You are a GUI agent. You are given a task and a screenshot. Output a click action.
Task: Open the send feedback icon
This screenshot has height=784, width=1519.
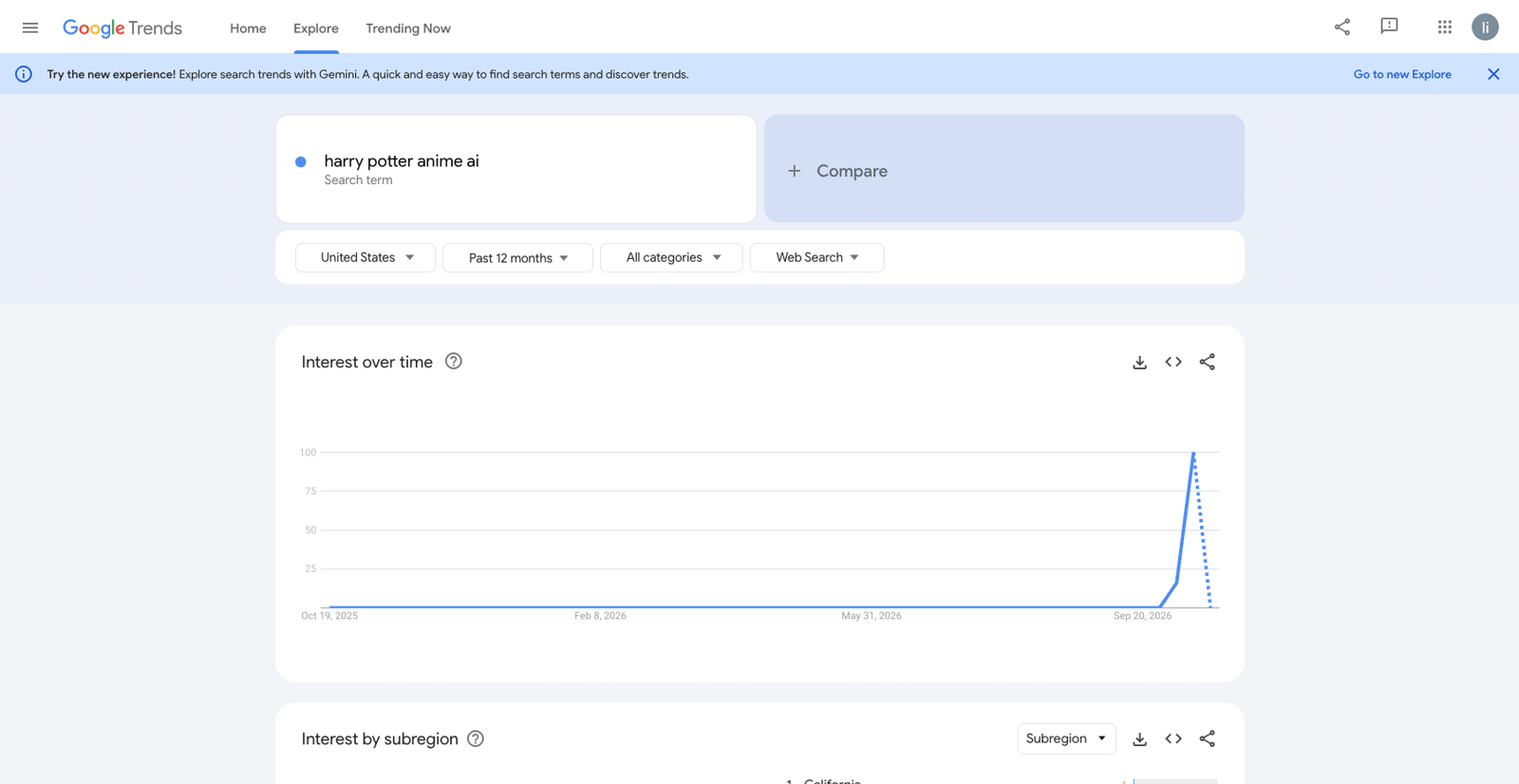pos(1389,27)
